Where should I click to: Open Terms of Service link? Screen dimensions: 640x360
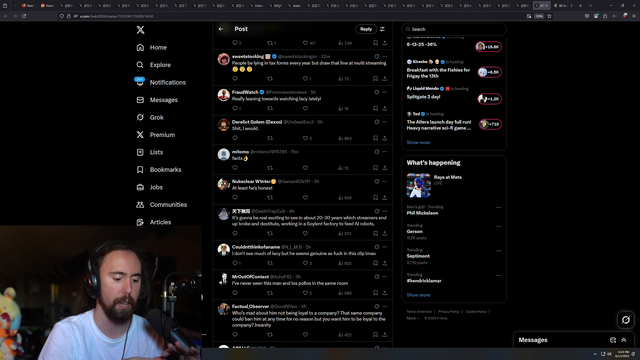pos(419,311)
